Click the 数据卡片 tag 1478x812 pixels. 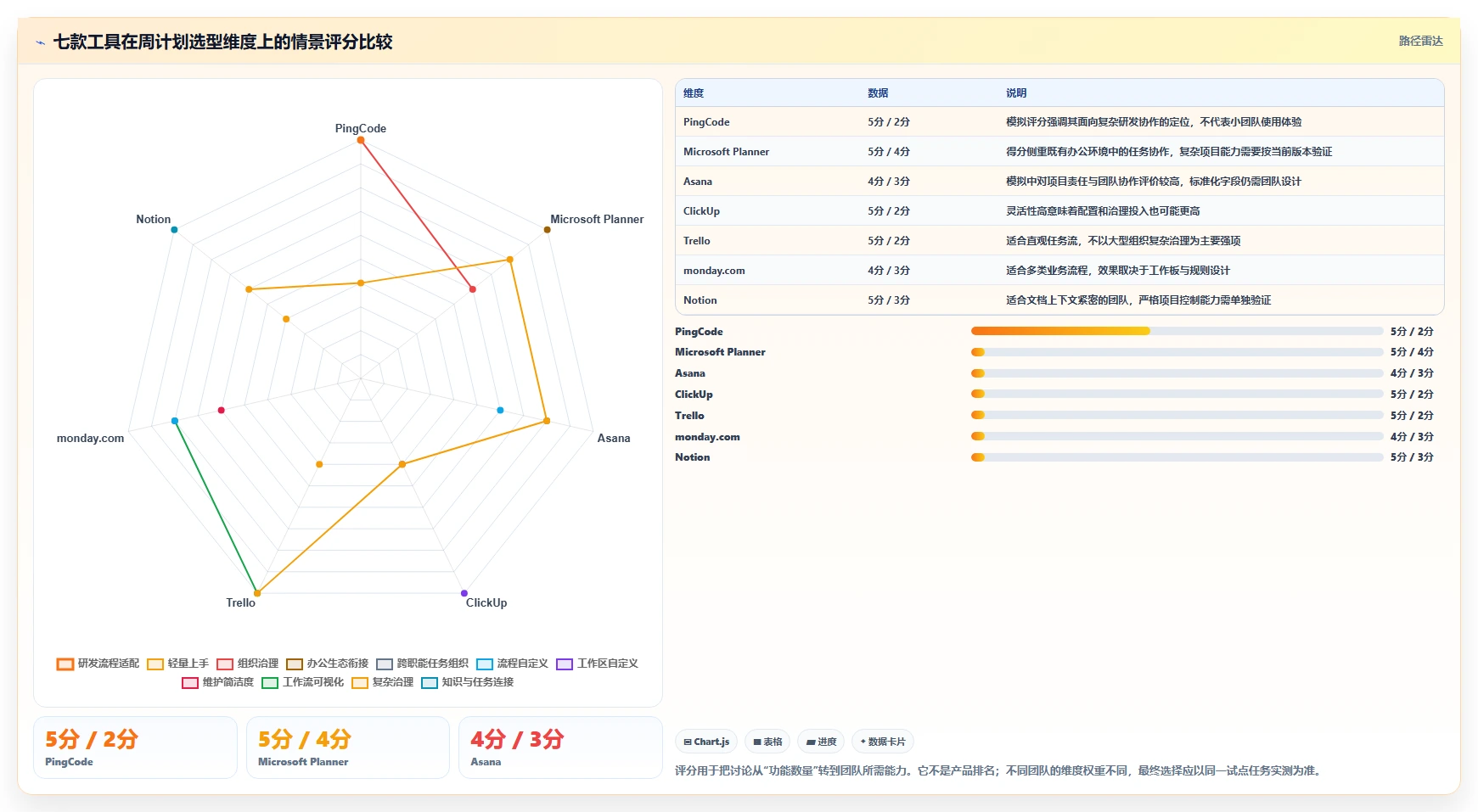[x=883, y=742]
